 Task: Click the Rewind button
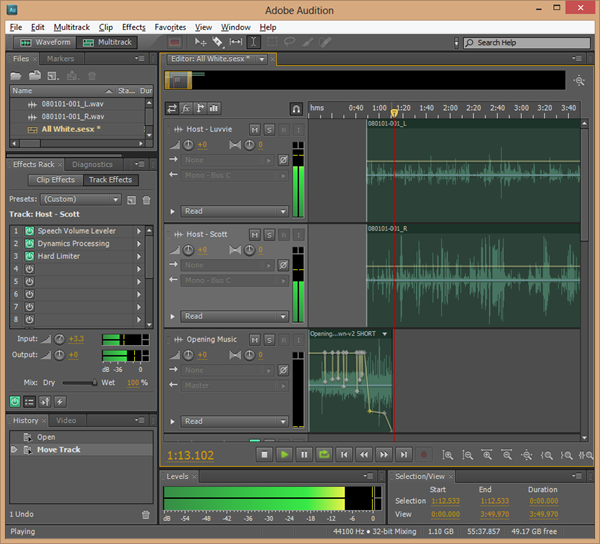[364, 454]
